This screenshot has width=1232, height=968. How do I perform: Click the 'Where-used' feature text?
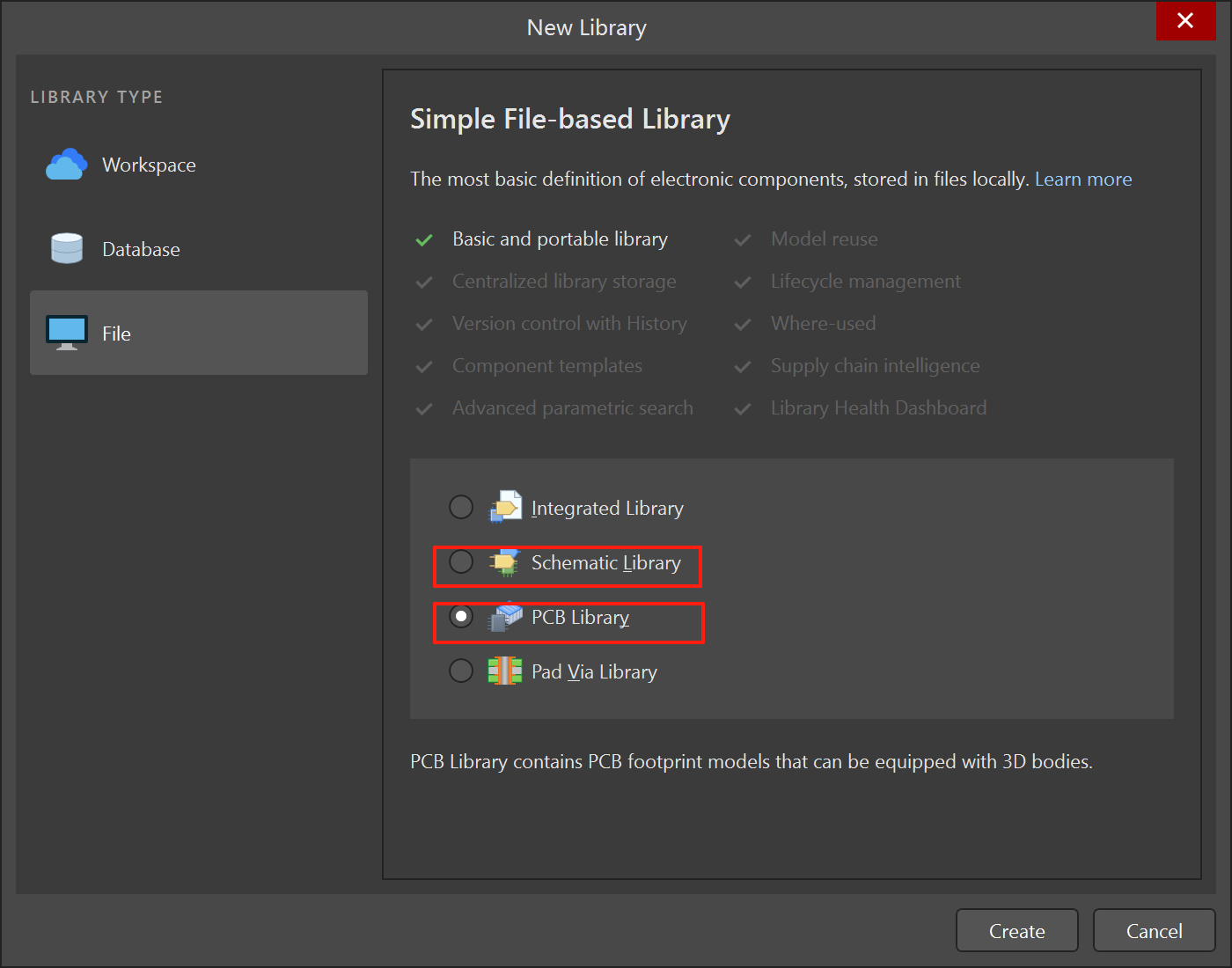(x=824, y=324)
